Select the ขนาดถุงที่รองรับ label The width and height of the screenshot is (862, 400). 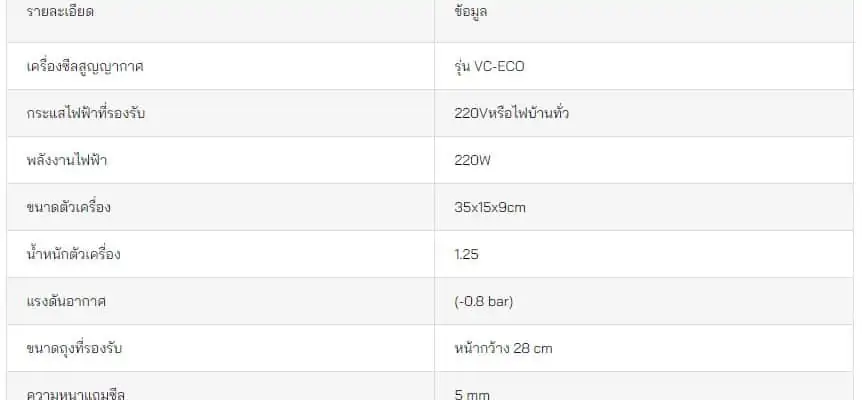(74, 348)
